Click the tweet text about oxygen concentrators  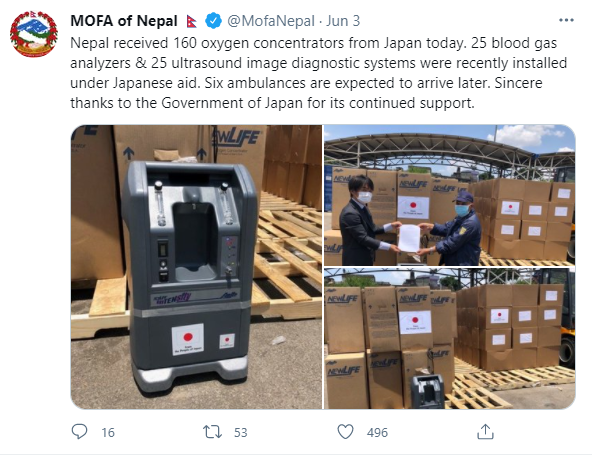pos(319,72)
